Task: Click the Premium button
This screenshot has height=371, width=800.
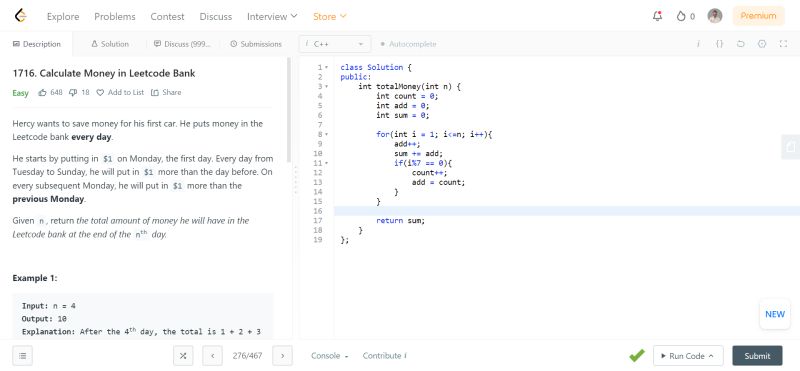Action: (758, 16)
